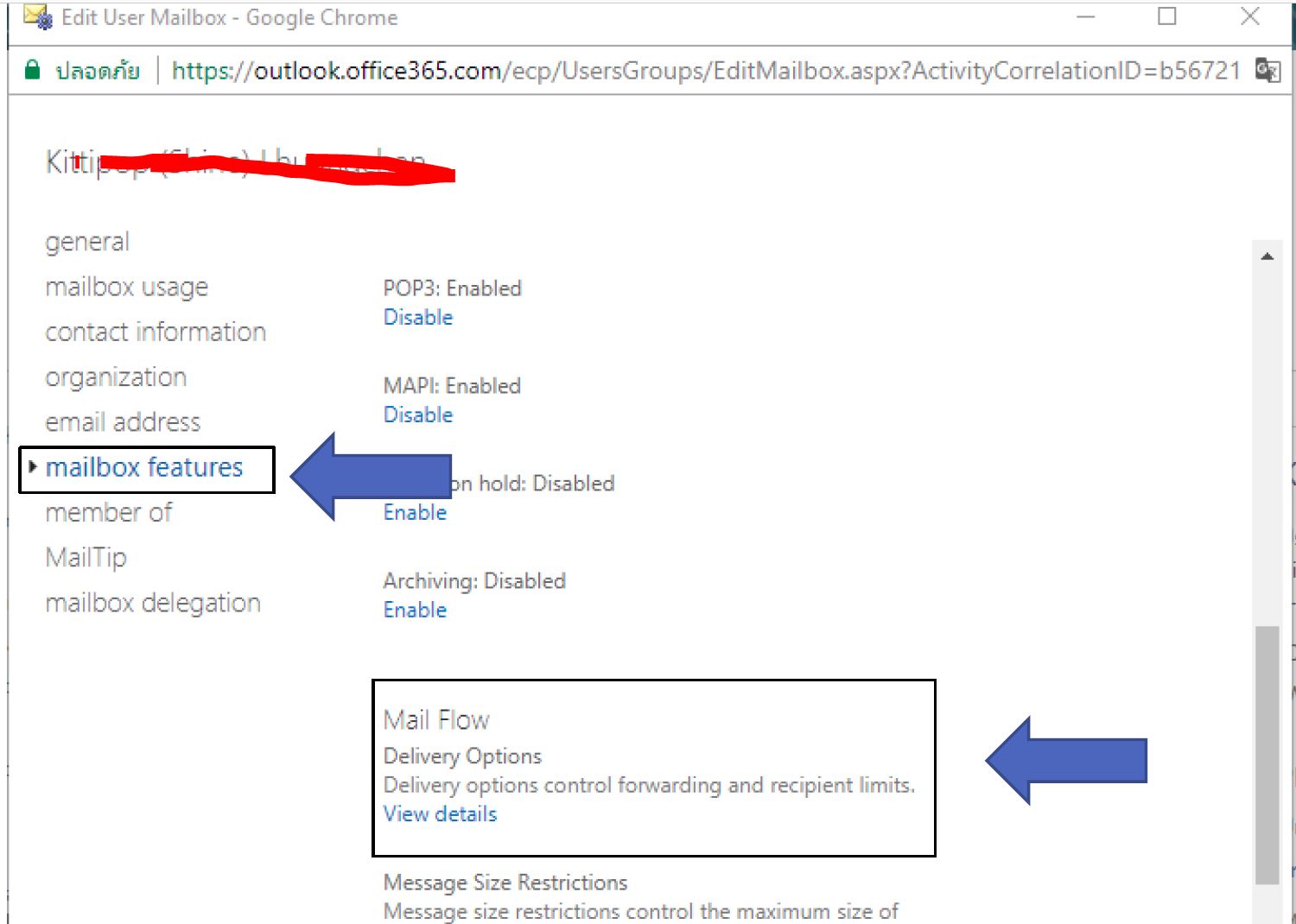This screenshot has height=924, width=1296.
Task: Click the 'Mail Flow' heading
Action: 436,719
